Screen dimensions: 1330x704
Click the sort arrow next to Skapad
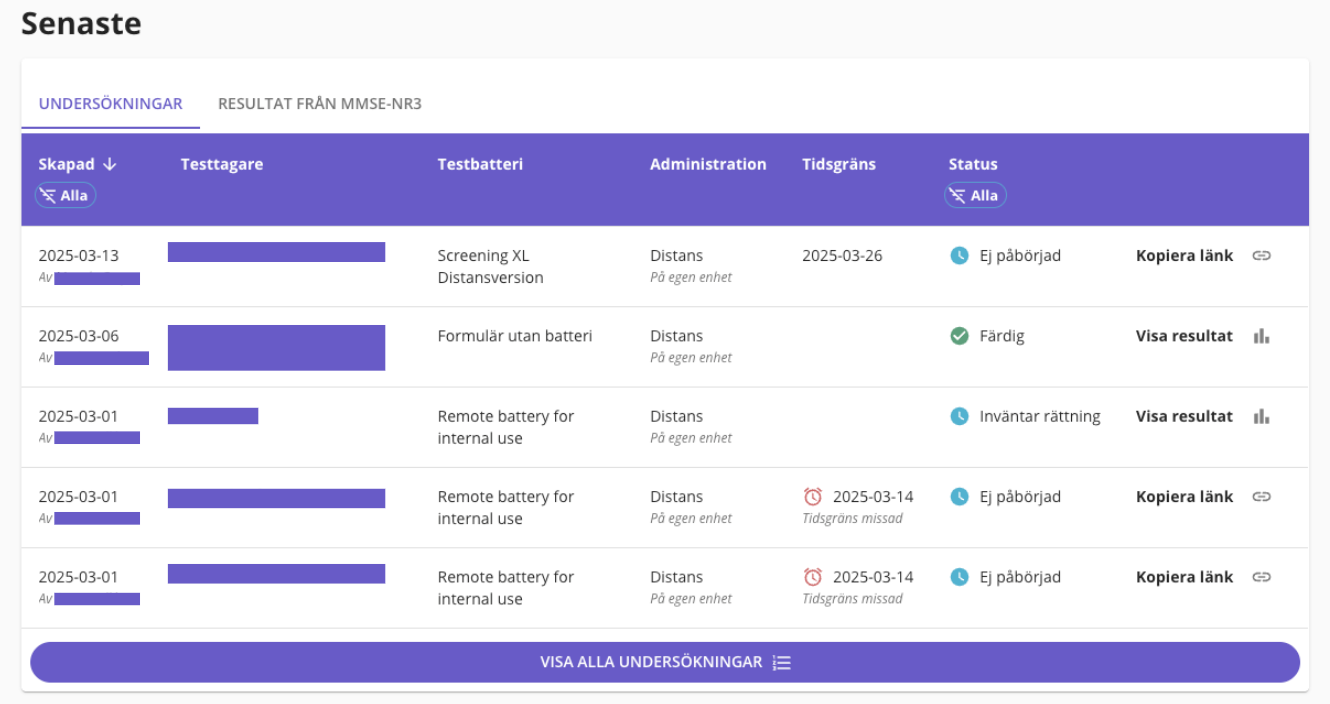110,164
